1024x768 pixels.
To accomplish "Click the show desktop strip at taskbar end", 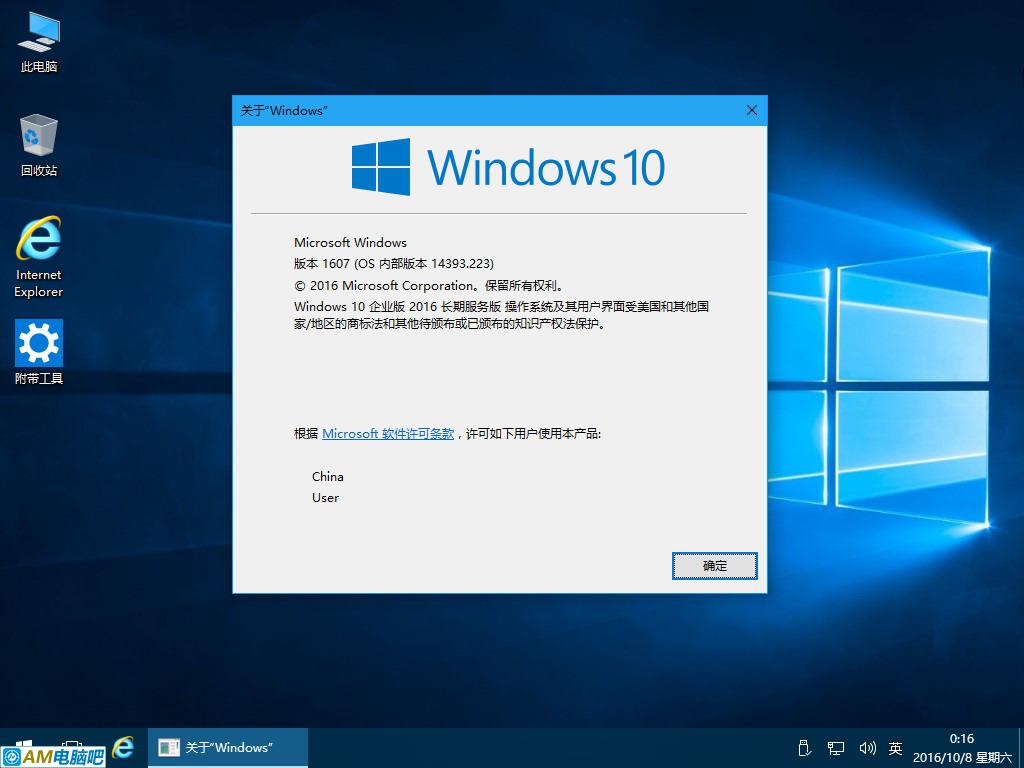I will pyautogui.click(x=1021, y=748).
